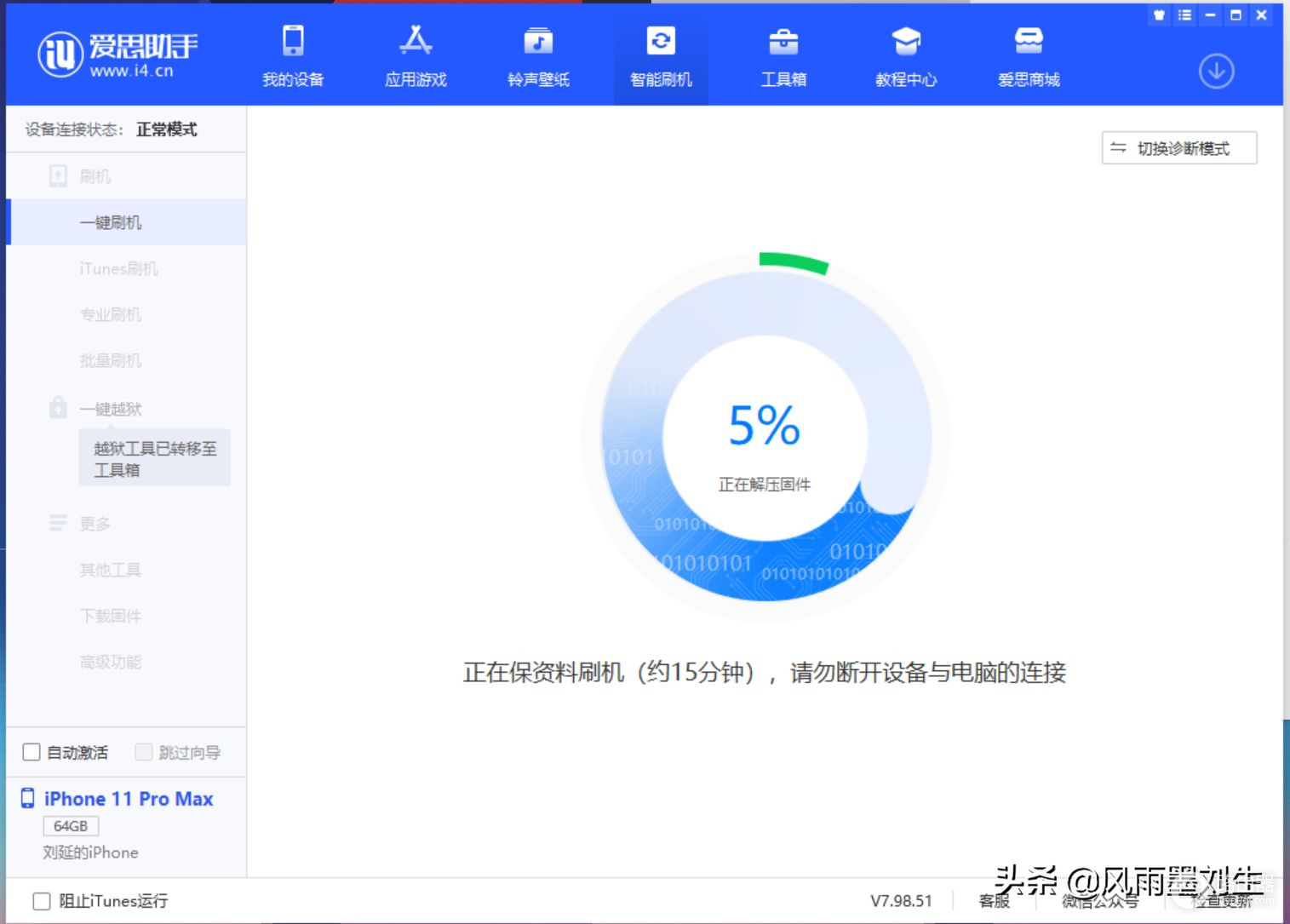Open 客服 in the status bar
The width and height of the screenshot is (1290, 924).
click(x=994, y=901)
